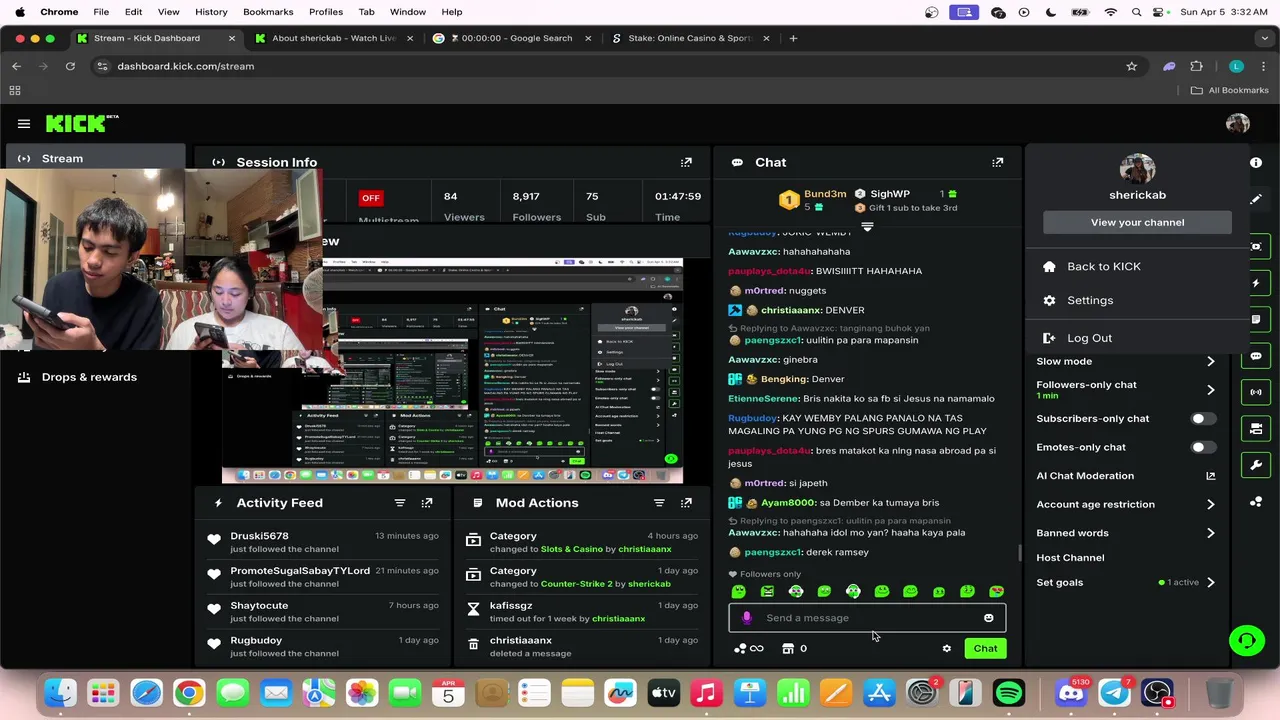
Task: Open Discord from the Dock
Action: coord(1071,692)
